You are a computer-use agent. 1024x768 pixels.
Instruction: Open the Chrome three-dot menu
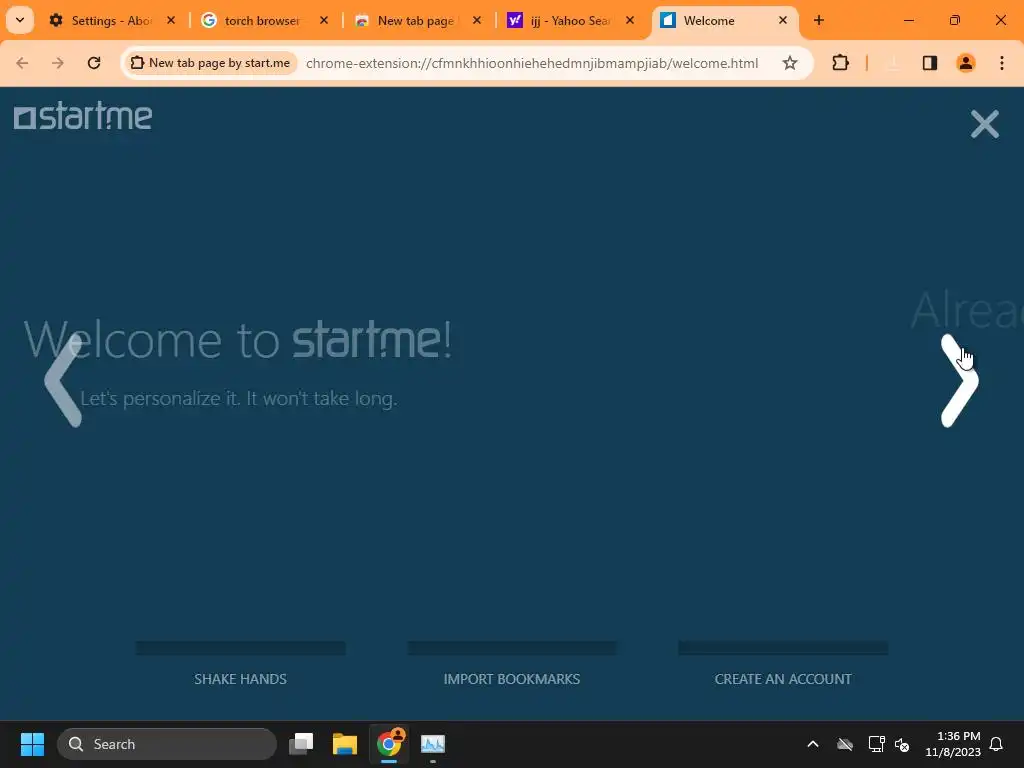[1002, 63]
